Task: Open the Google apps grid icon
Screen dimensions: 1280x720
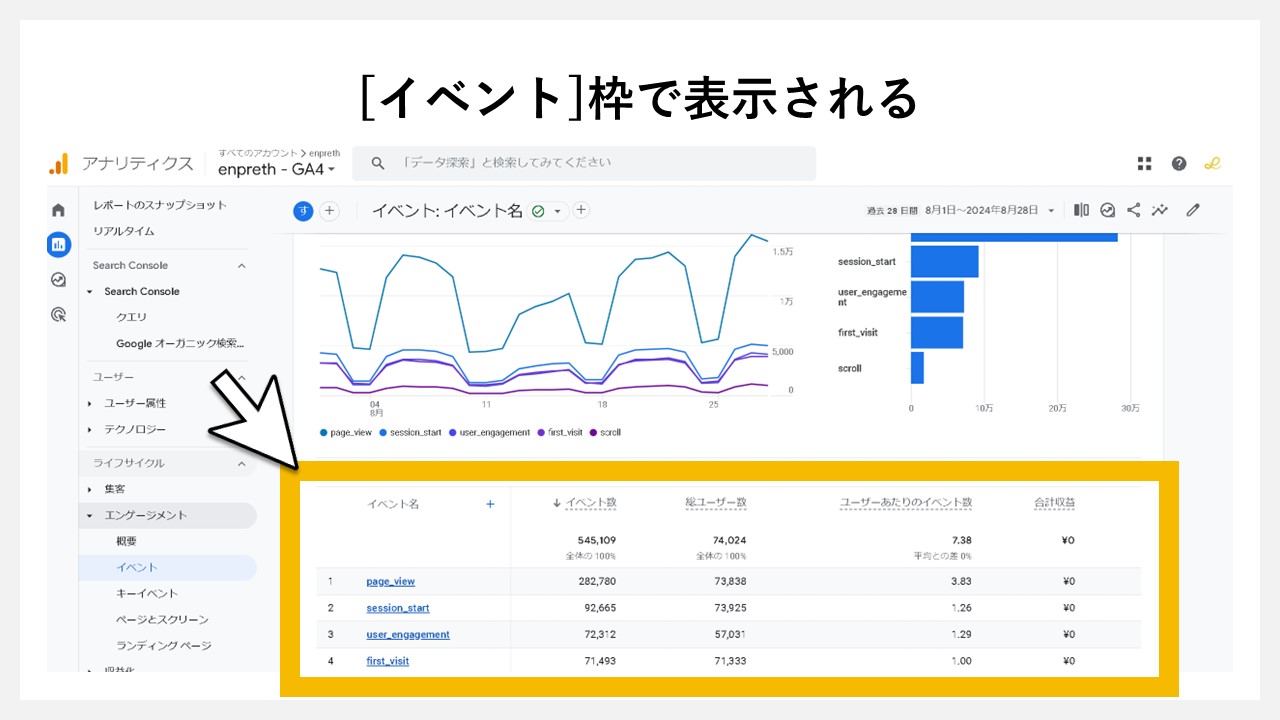Action: [1144, 162]
